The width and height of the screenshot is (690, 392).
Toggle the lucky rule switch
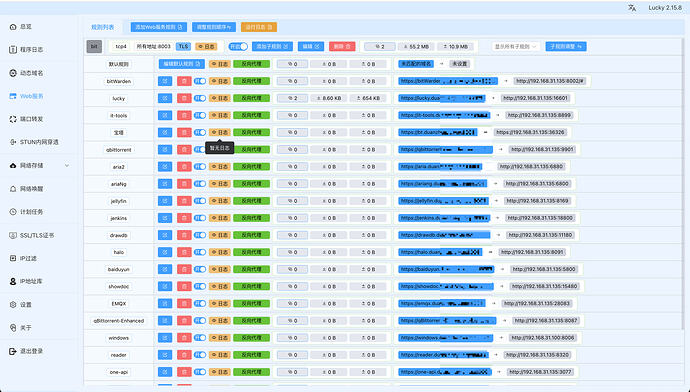pyautogui.click(x=200, y=99)
